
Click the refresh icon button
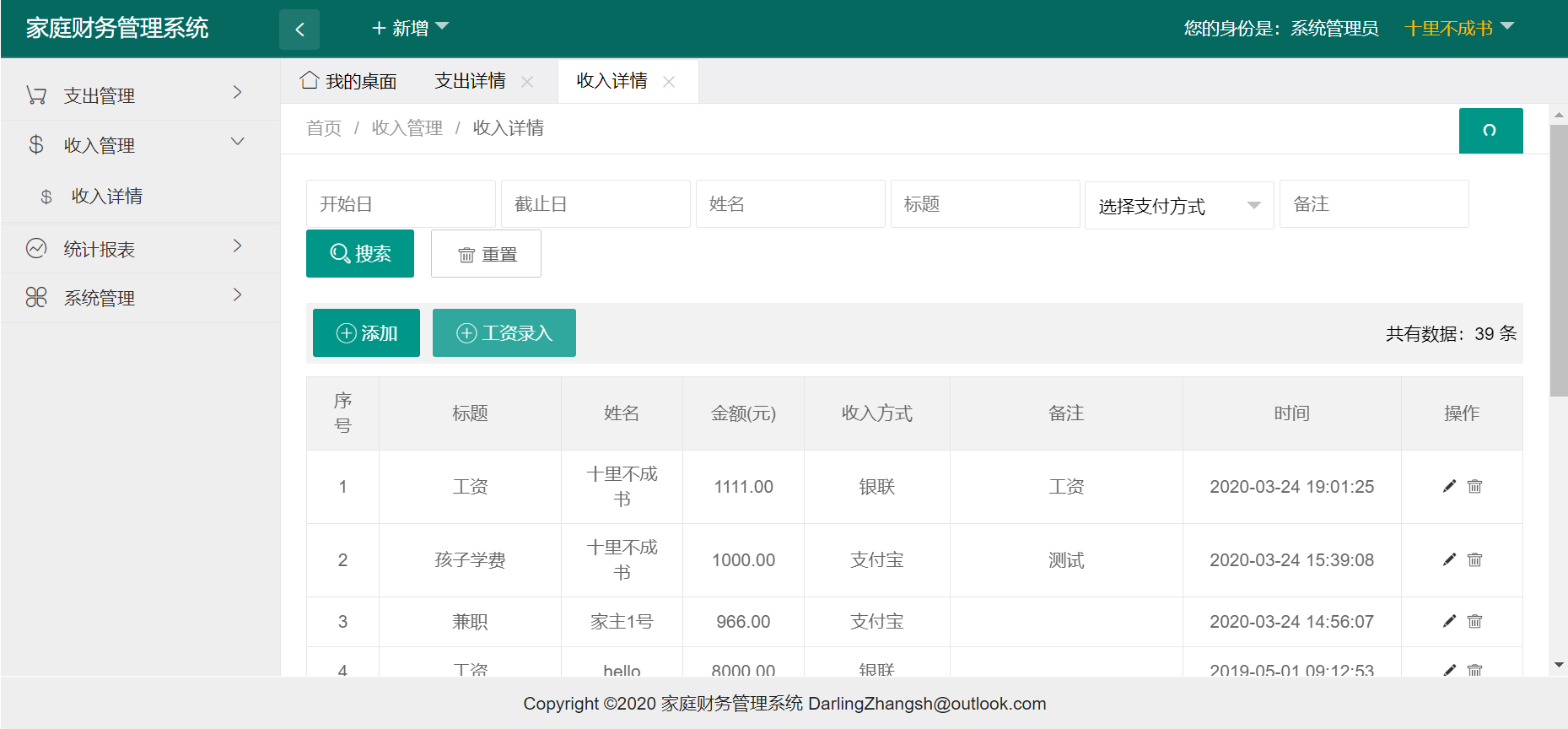[x=1490, y=130]
